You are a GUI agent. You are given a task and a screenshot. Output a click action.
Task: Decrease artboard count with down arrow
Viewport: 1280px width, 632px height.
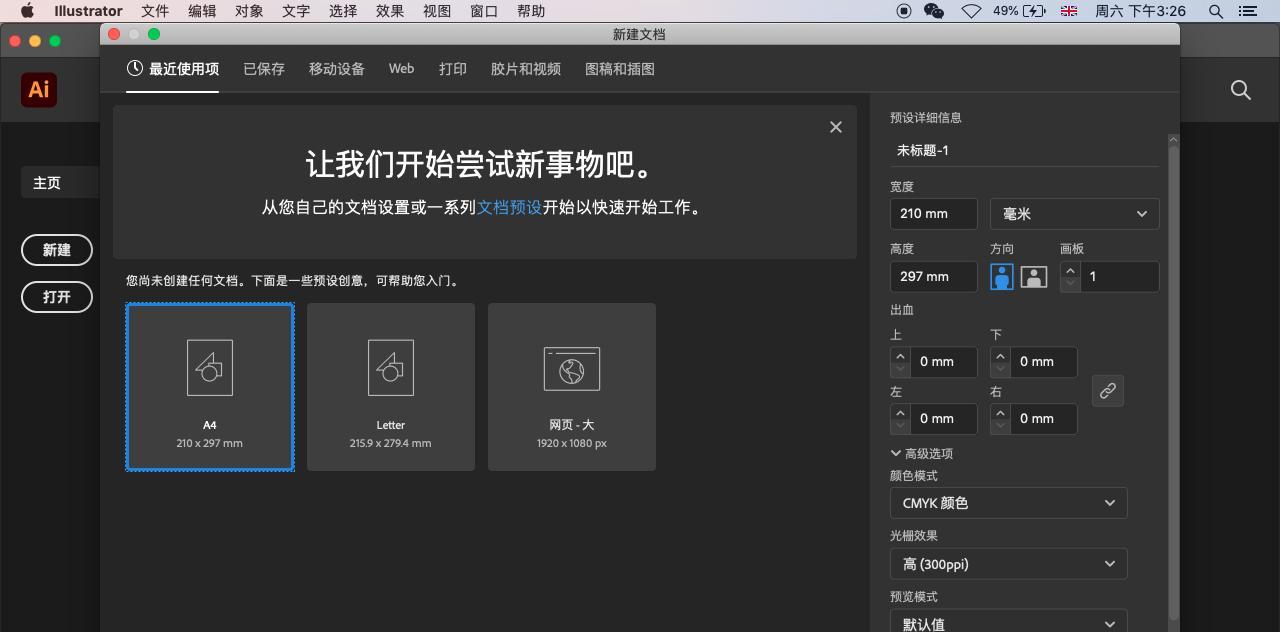[1070, 284]
